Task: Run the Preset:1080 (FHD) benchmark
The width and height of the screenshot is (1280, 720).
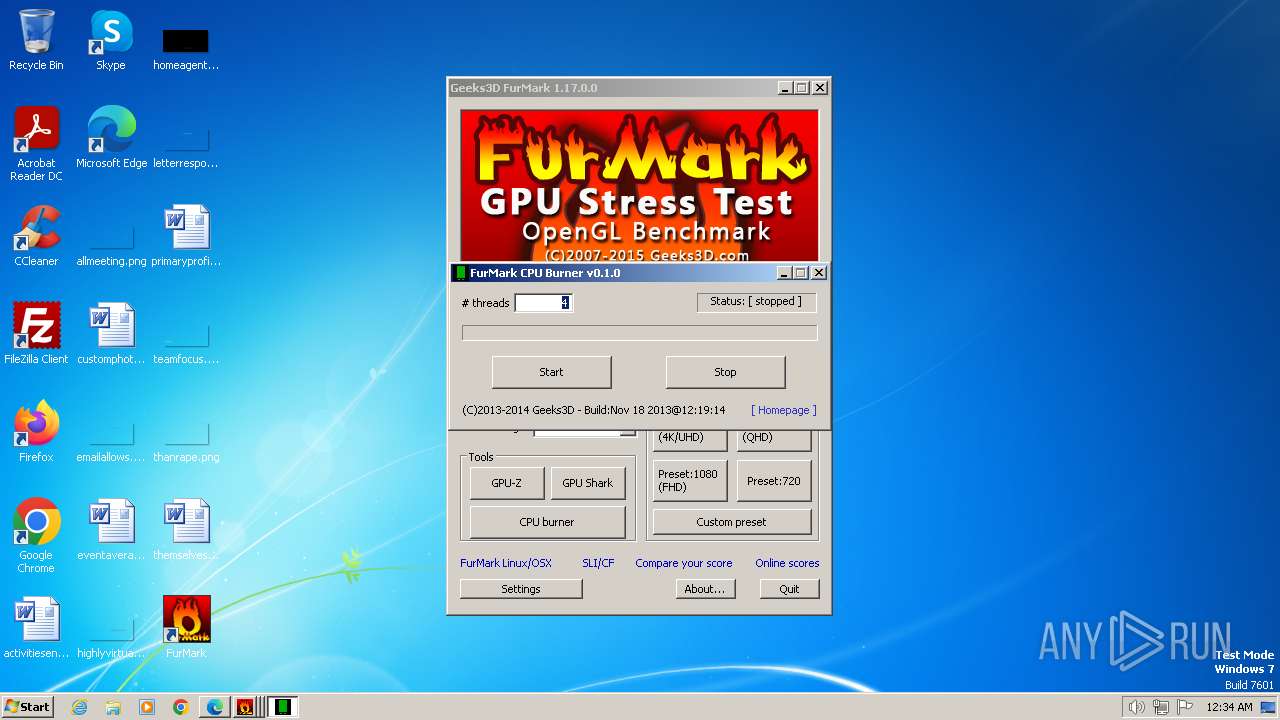Action: point(689,481)
